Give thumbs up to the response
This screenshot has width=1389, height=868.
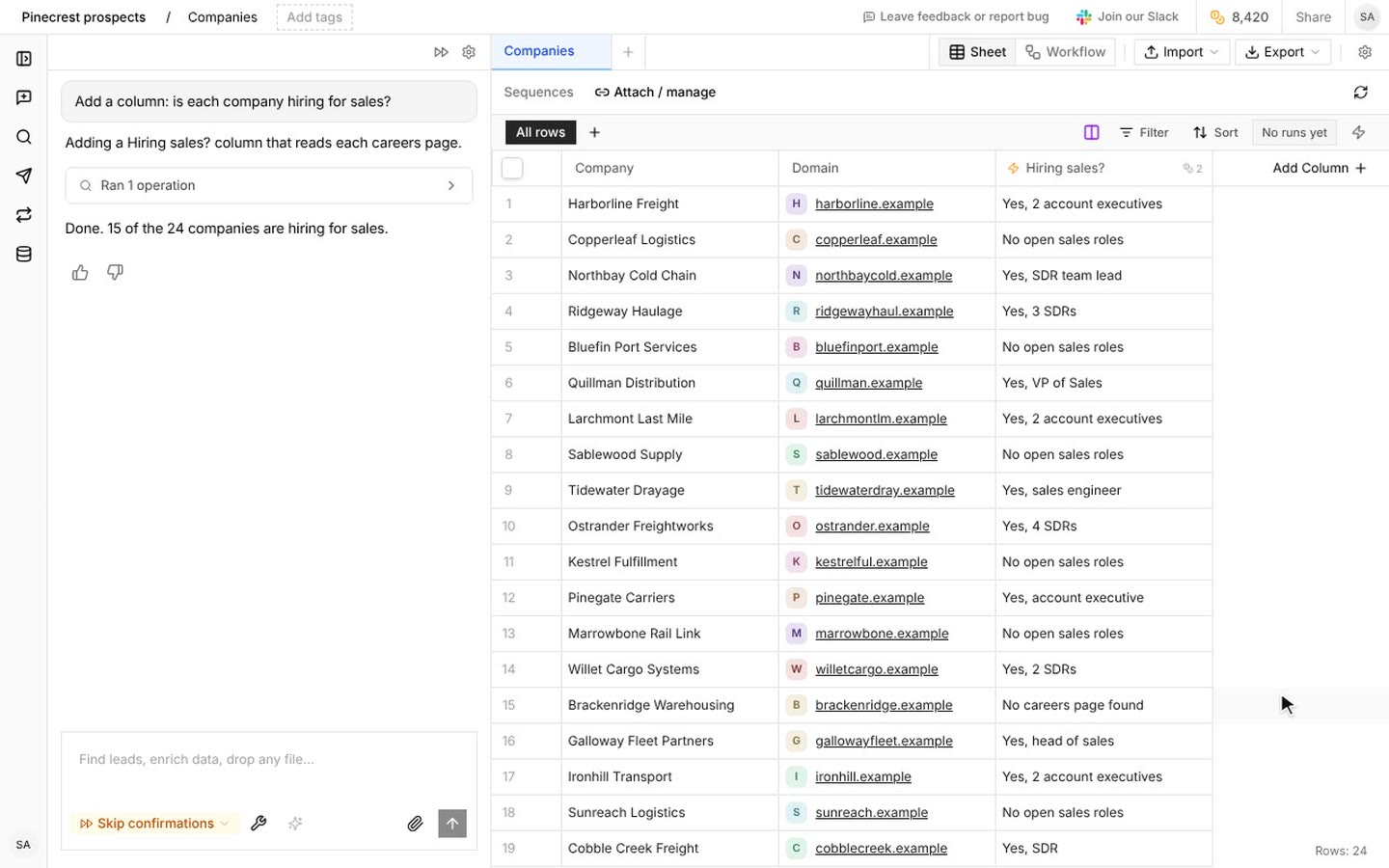tap(80, 273)
